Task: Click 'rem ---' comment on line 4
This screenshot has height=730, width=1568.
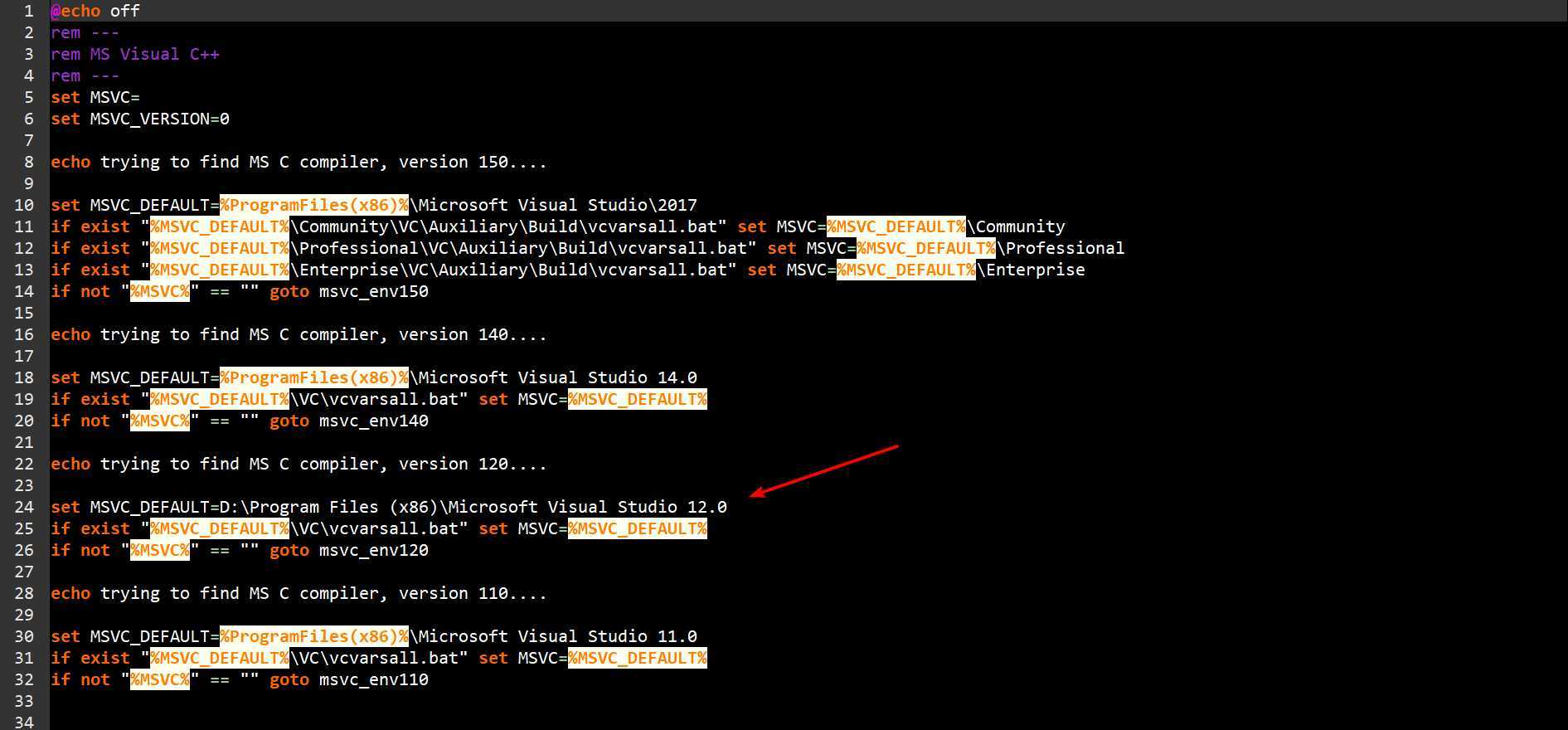Action: click(x=85, y=75)
